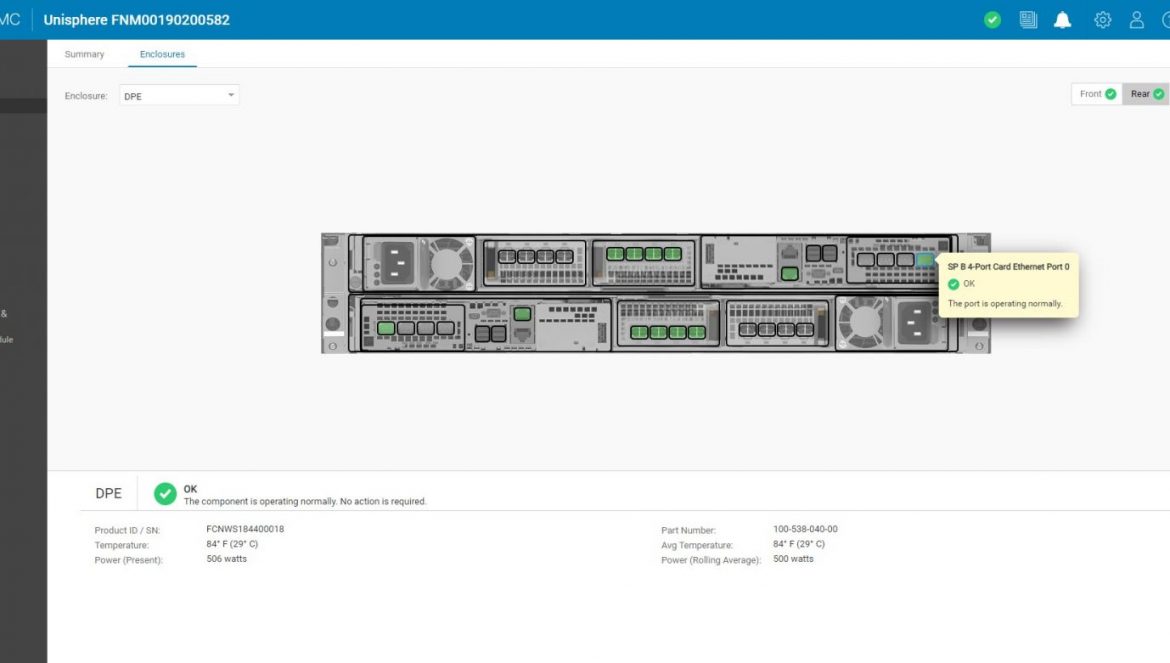Click the tooltip title 'SP B 4-Port Card Ethernet Port 0'
This screenshot has width=1170, height=663.
pos(1008,266)
